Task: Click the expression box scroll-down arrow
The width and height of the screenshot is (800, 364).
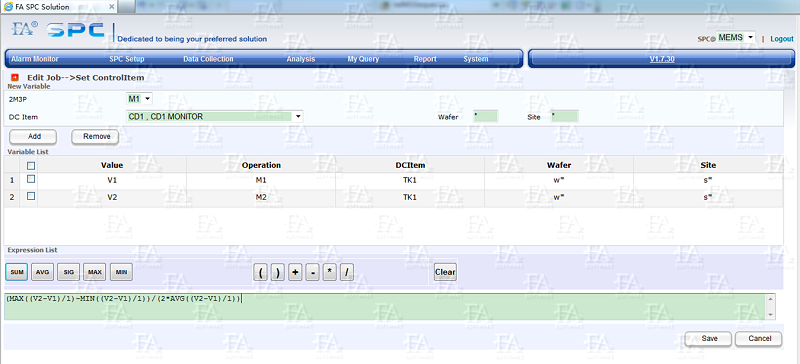Action: click(x=771, y=315)
